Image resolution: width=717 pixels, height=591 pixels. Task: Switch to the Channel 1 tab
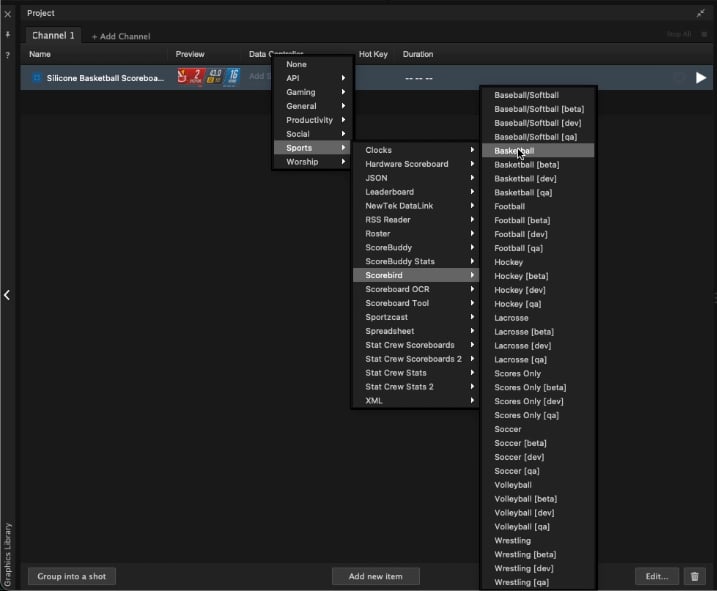click(x=53, y=36)
